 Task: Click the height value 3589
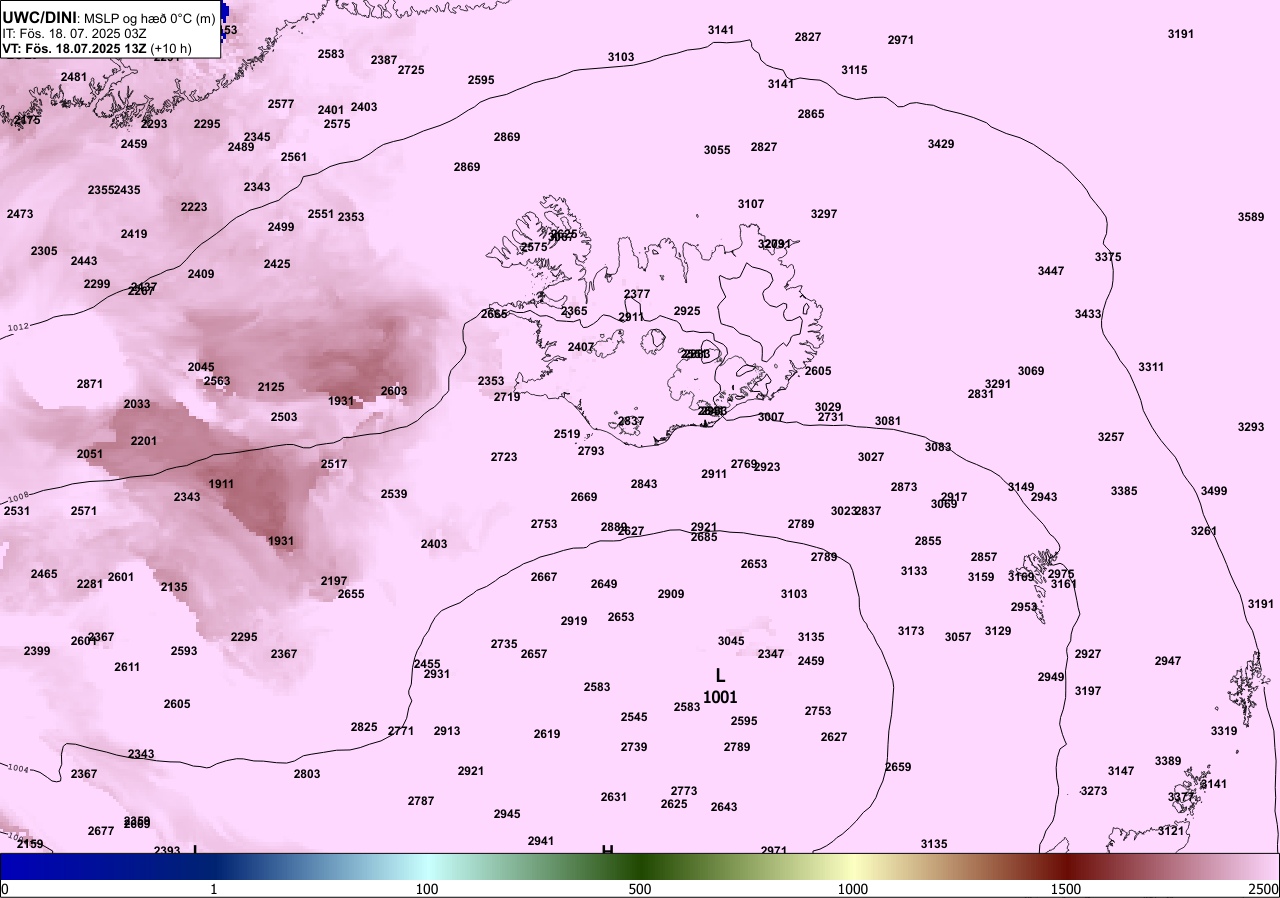tap(1251, 217)
